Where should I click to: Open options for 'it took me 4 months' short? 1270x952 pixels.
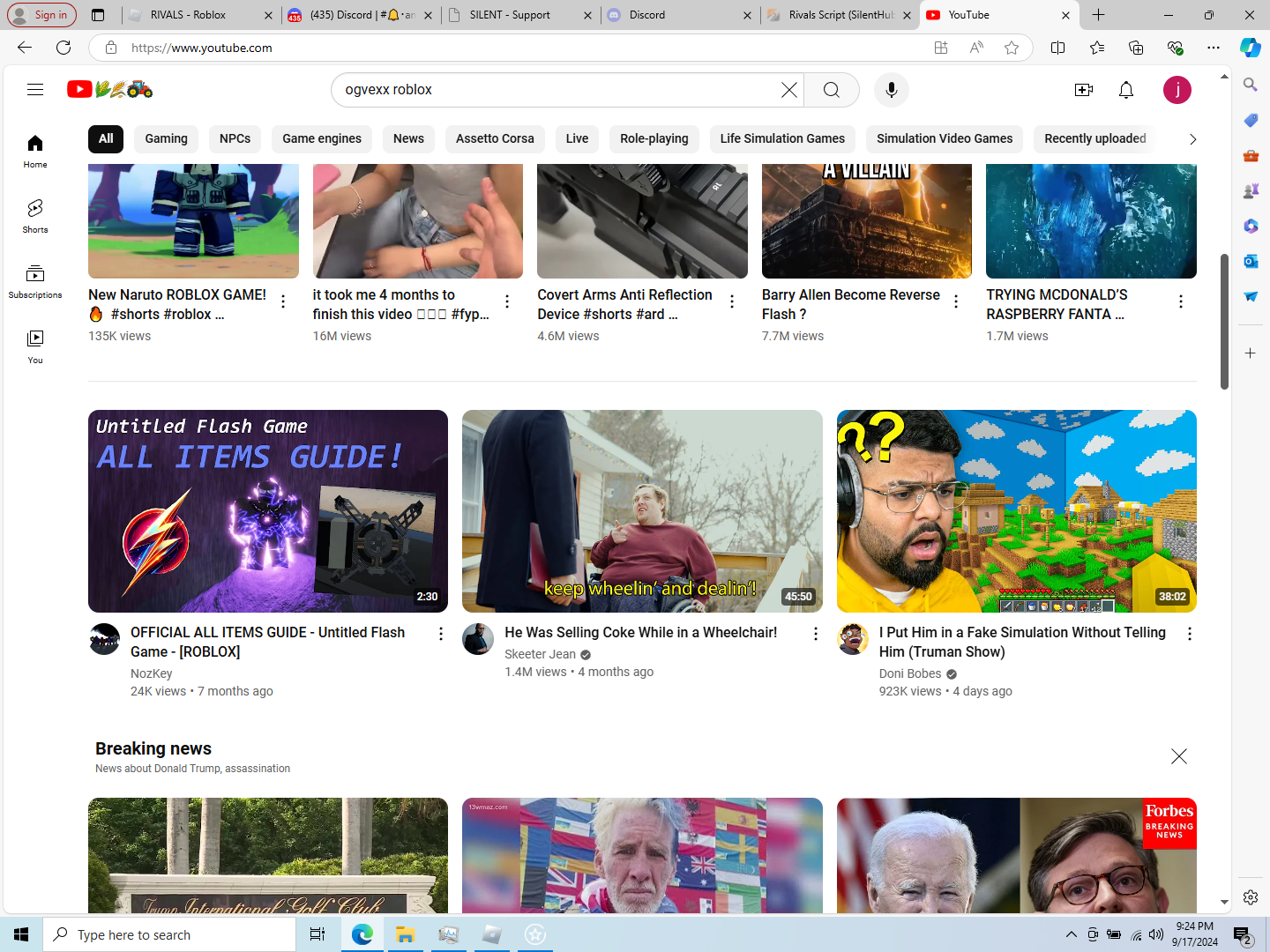[507, 301]
